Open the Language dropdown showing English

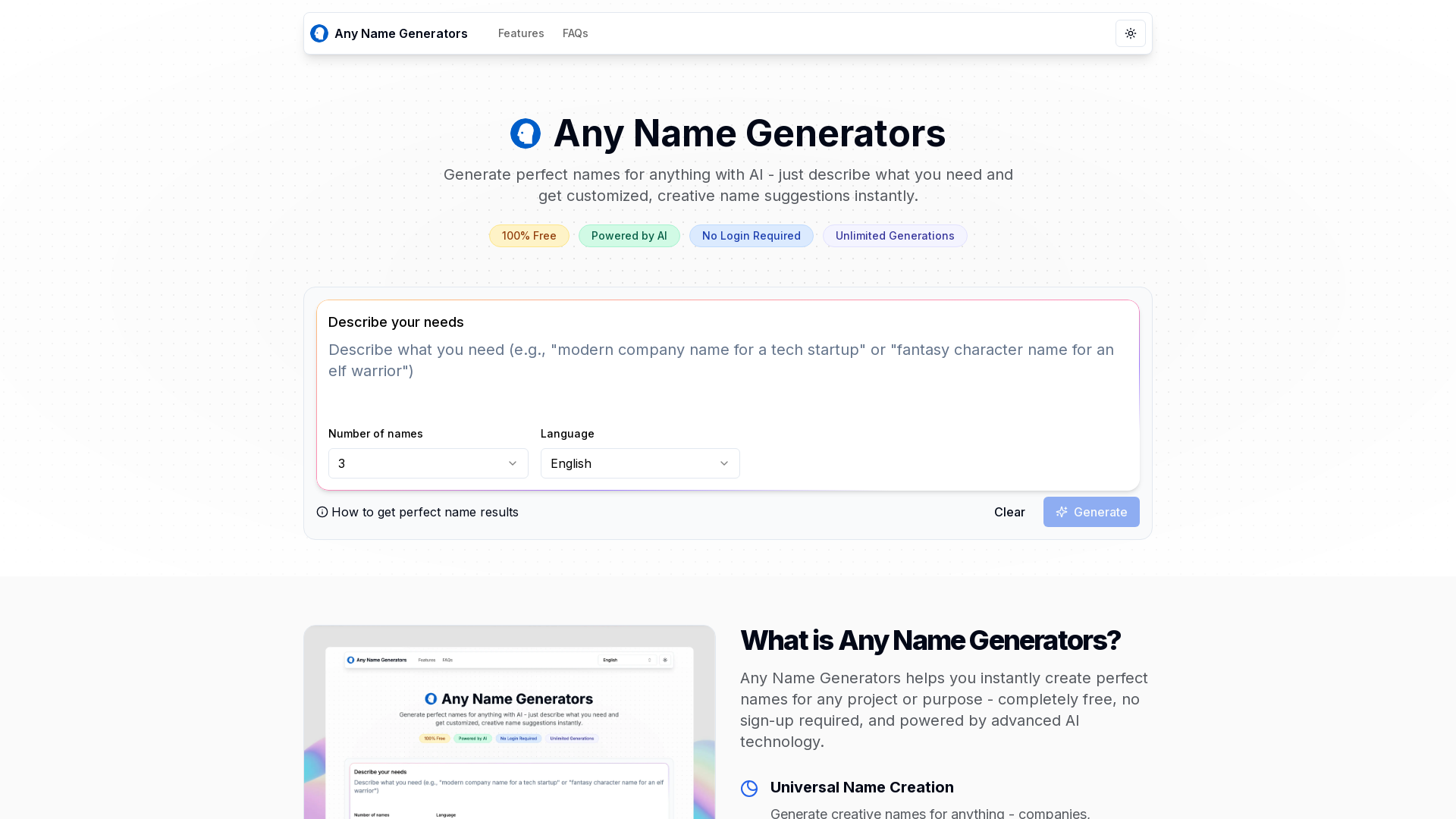tap(640, 463)
